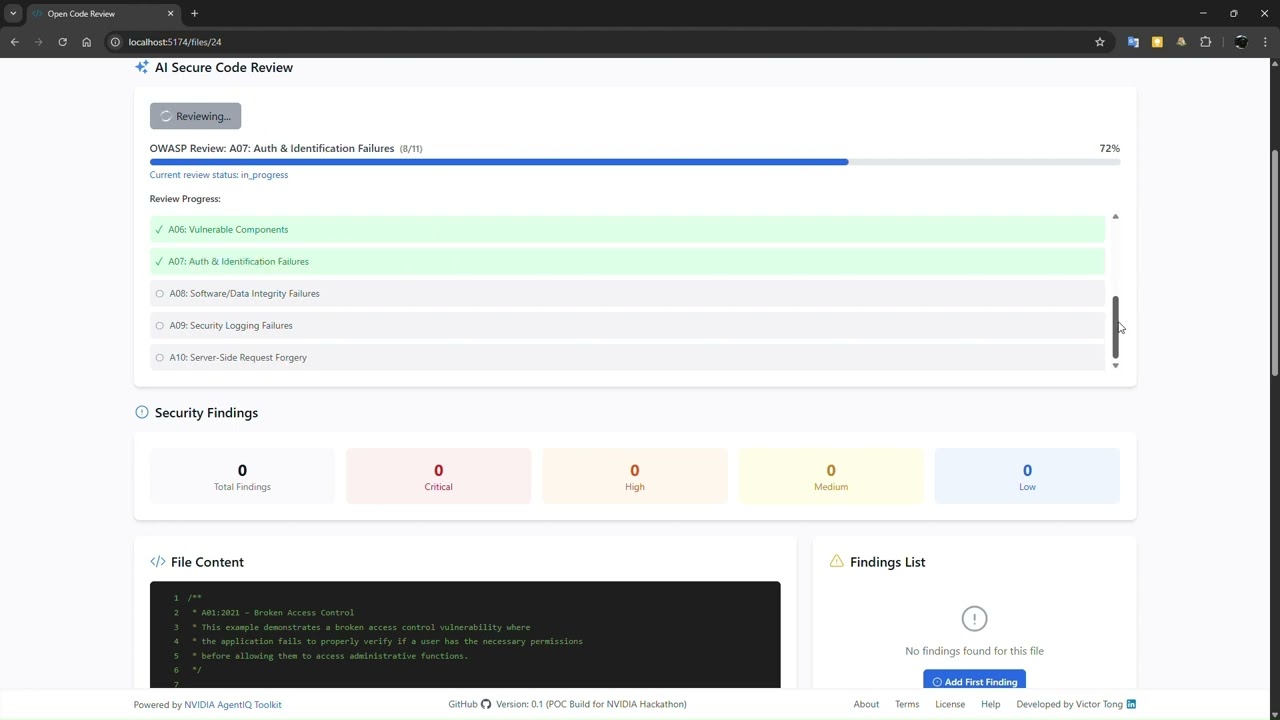Image resolution: width=1280 pixels, height=720 pixels.
Task: Open the tab search dropdown arrow
Action: coord(13,14)
